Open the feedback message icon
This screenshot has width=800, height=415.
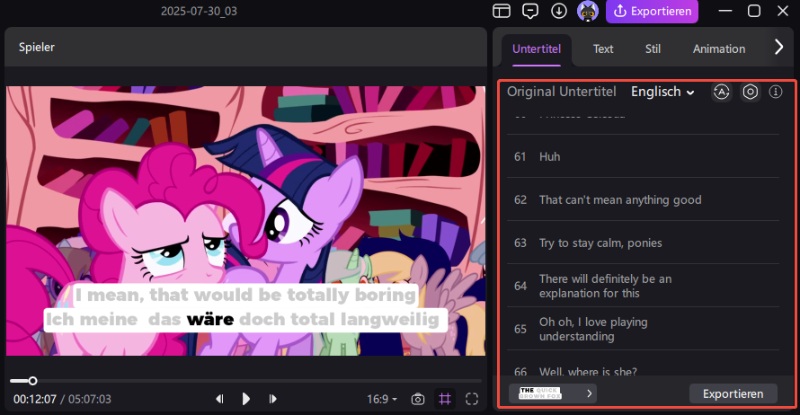530,11
